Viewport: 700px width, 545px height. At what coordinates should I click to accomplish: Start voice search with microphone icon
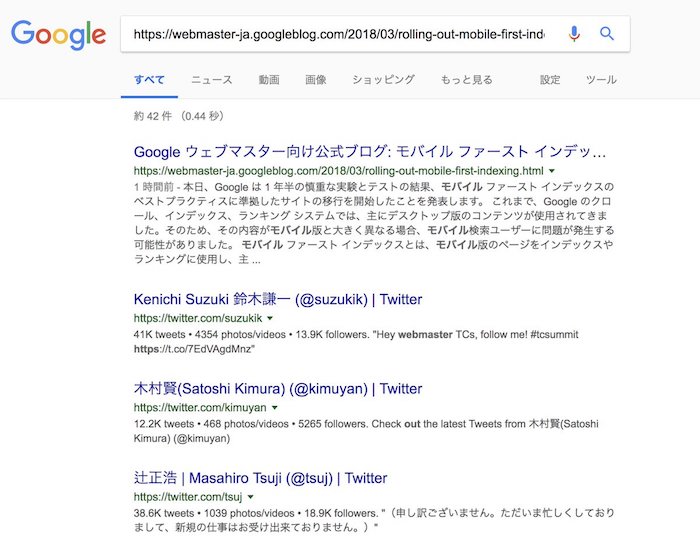click(x=574, y=34)
